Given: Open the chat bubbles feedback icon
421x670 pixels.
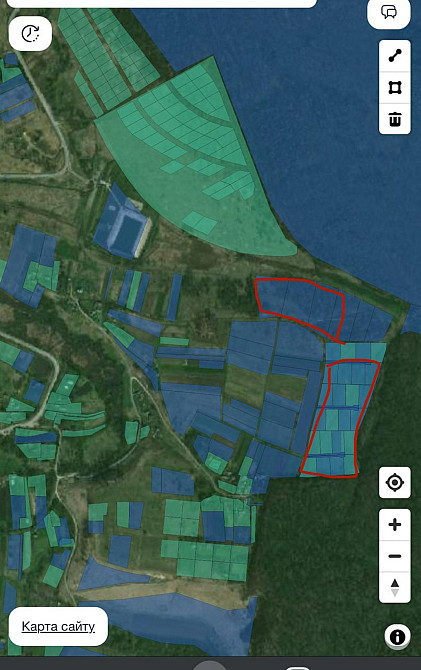Looking at the screenshot, I should [x=389, y=12].
